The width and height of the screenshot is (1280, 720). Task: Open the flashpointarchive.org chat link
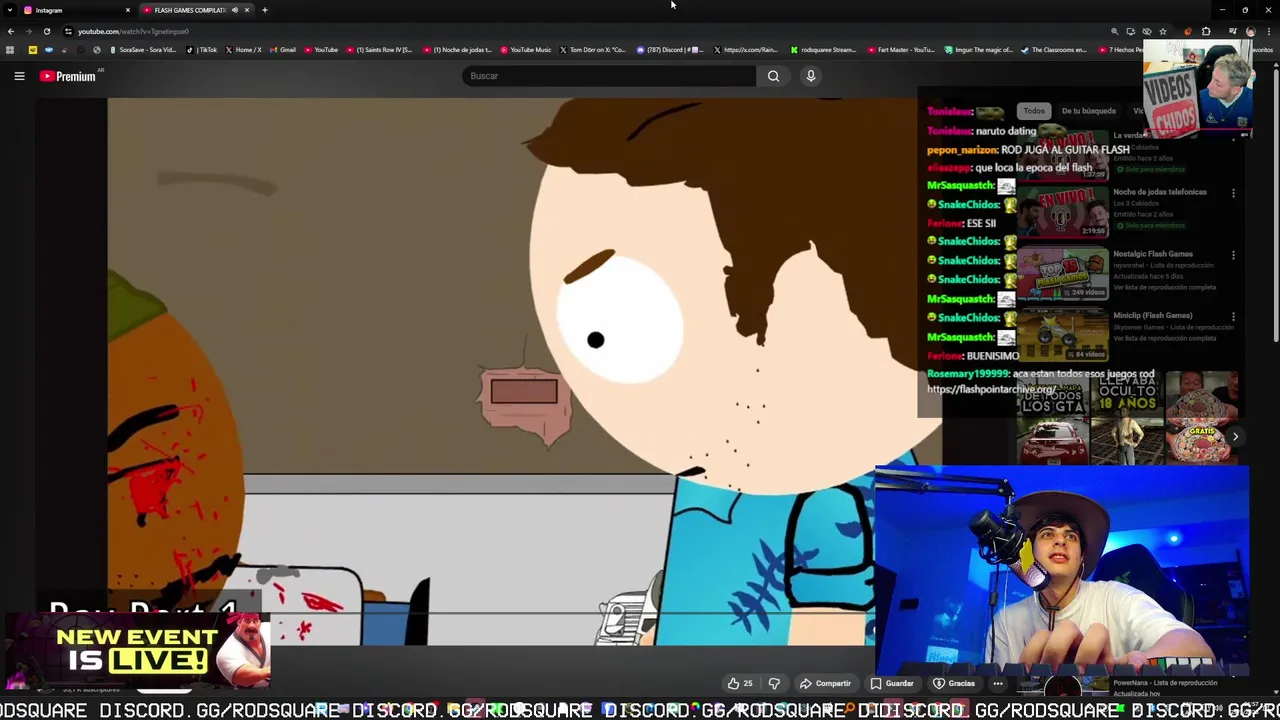[x=990, y=389]
